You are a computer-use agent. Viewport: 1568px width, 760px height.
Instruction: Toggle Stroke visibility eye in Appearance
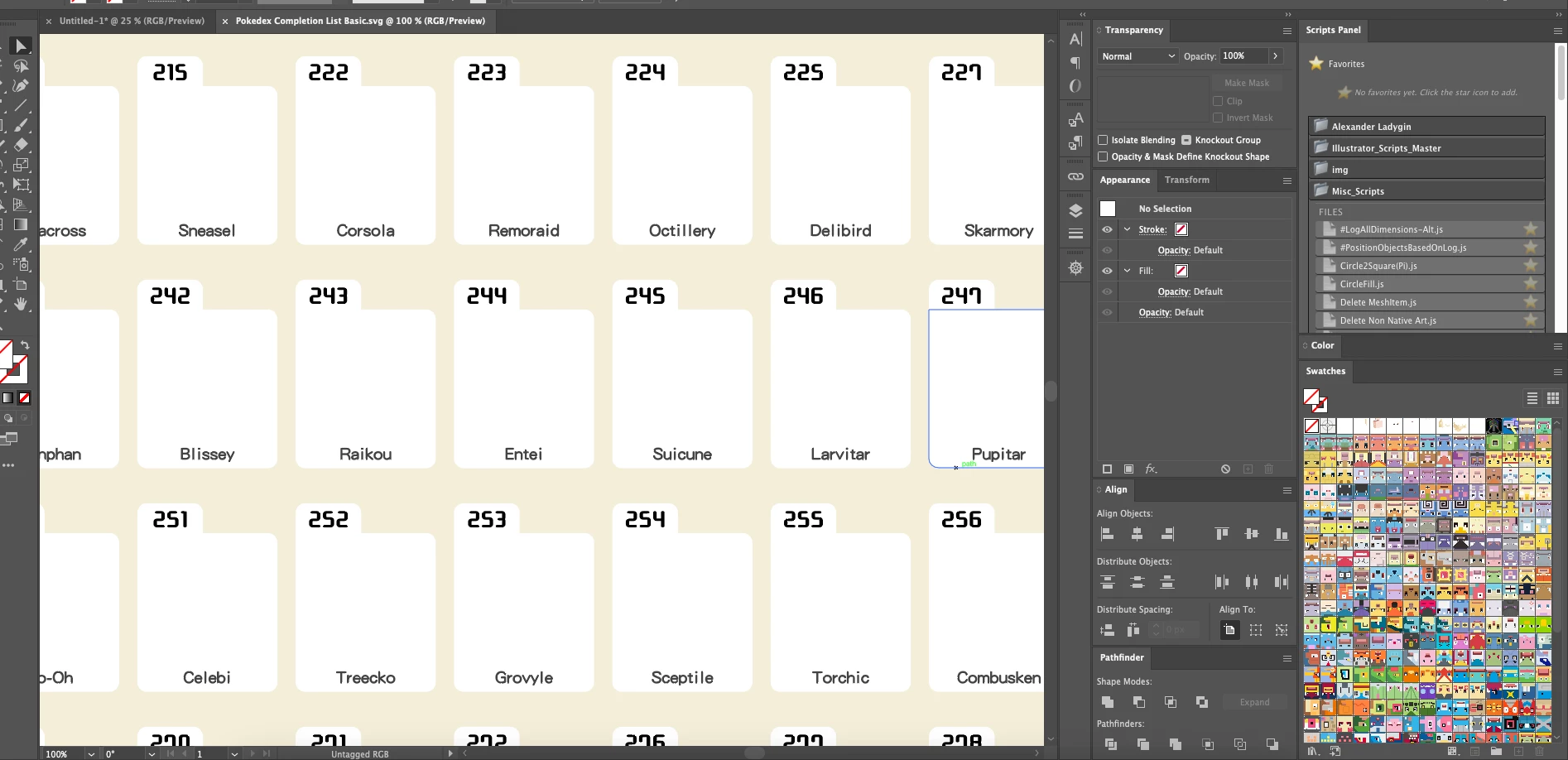pyautogui.click(x=1107, y=229)
